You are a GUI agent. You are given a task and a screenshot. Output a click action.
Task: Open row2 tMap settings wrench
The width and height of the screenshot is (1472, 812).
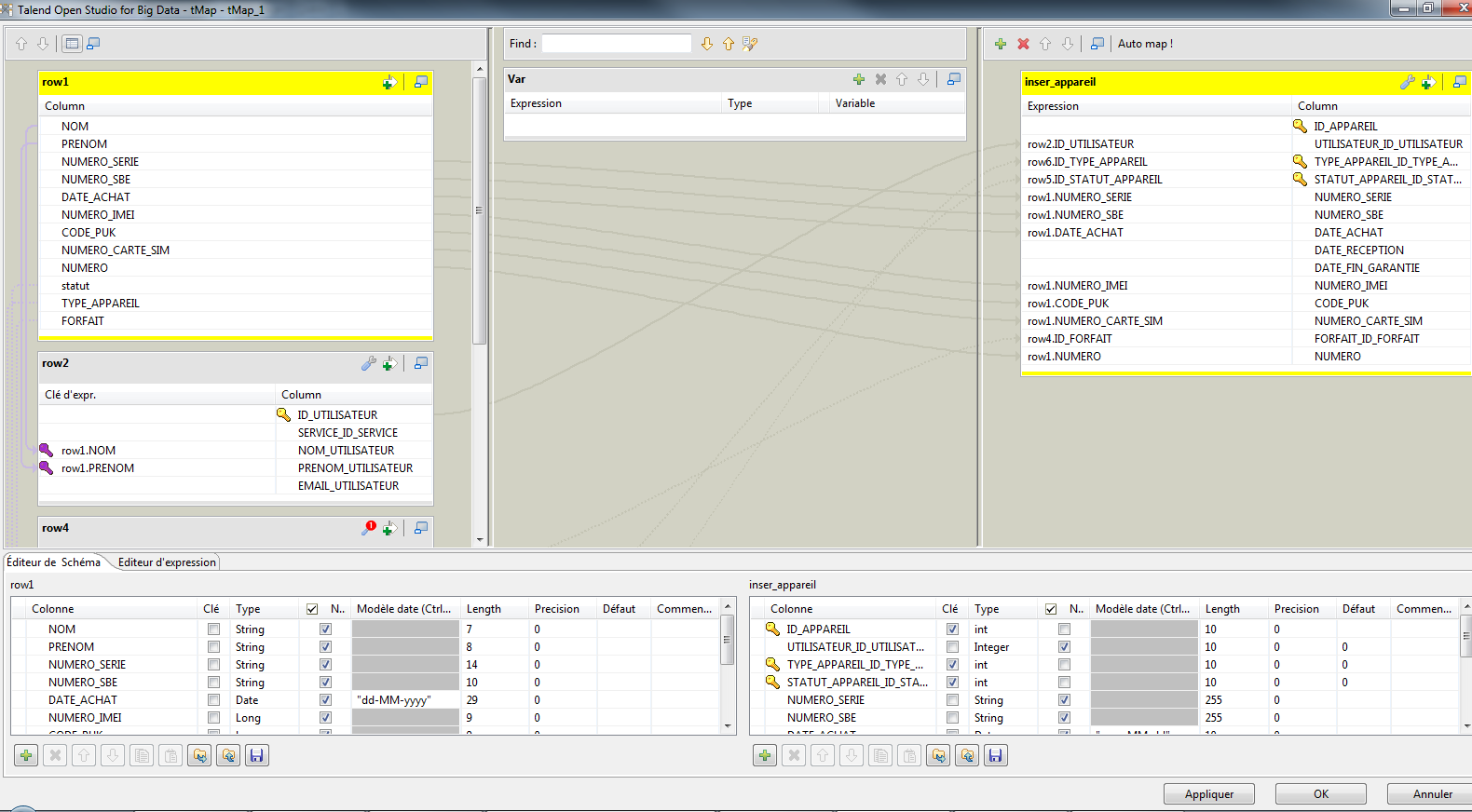(369, 363)
